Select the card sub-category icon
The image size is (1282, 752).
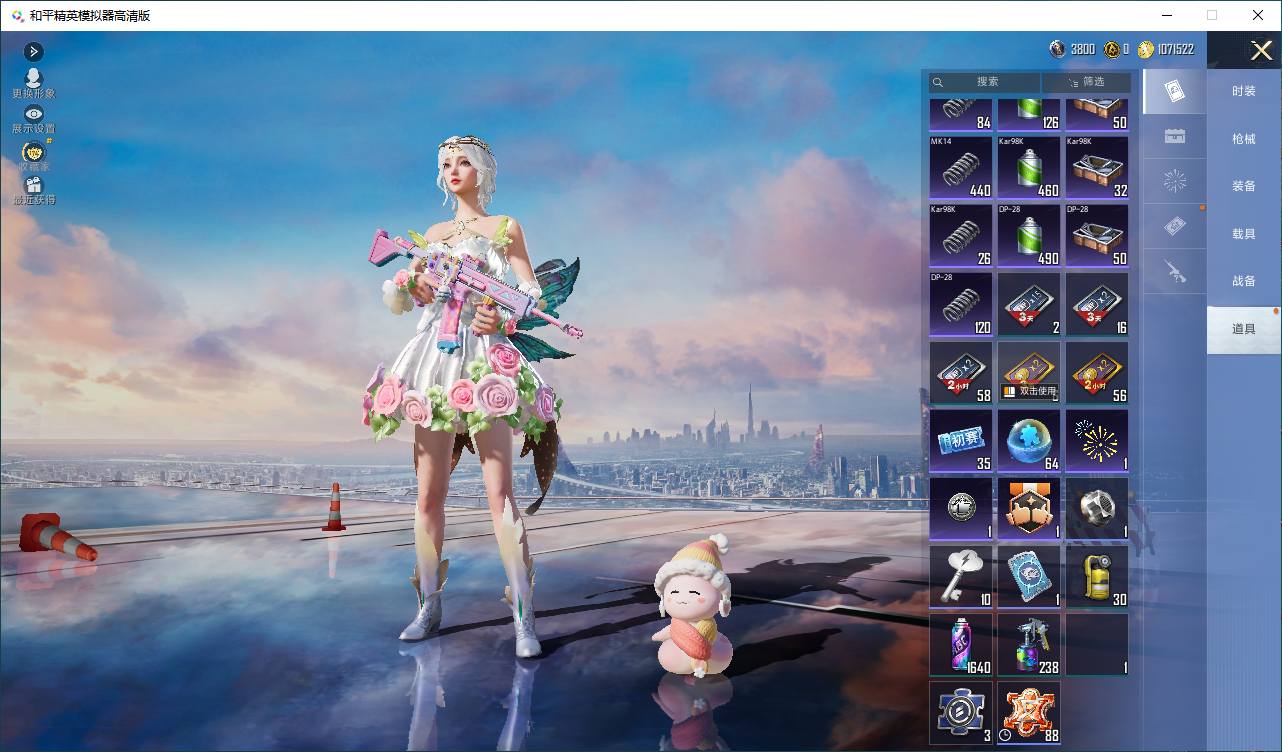[1175, 92]
